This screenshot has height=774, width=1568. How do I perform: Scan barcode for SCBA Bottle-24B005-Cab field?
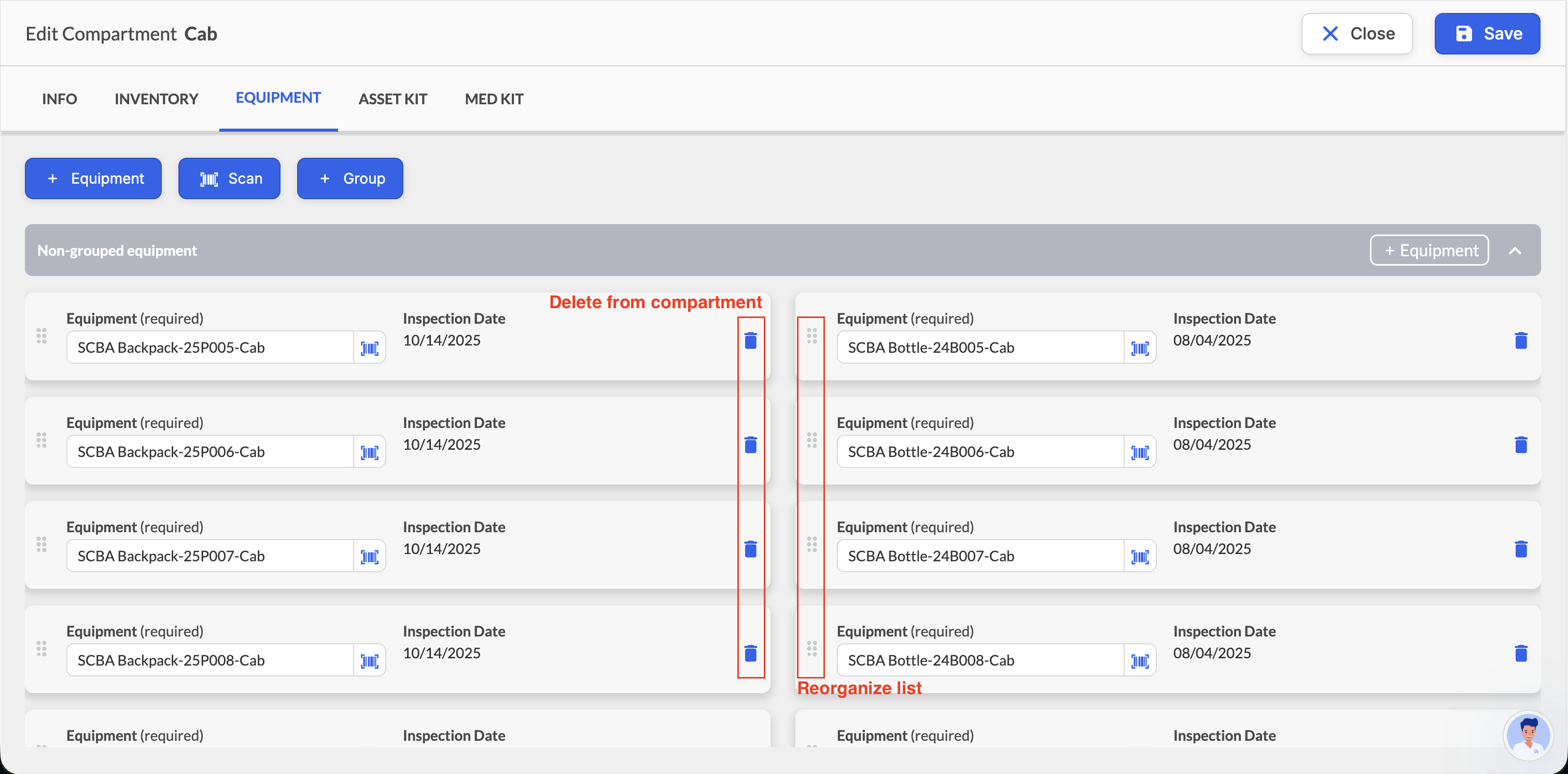[1140, 348]
